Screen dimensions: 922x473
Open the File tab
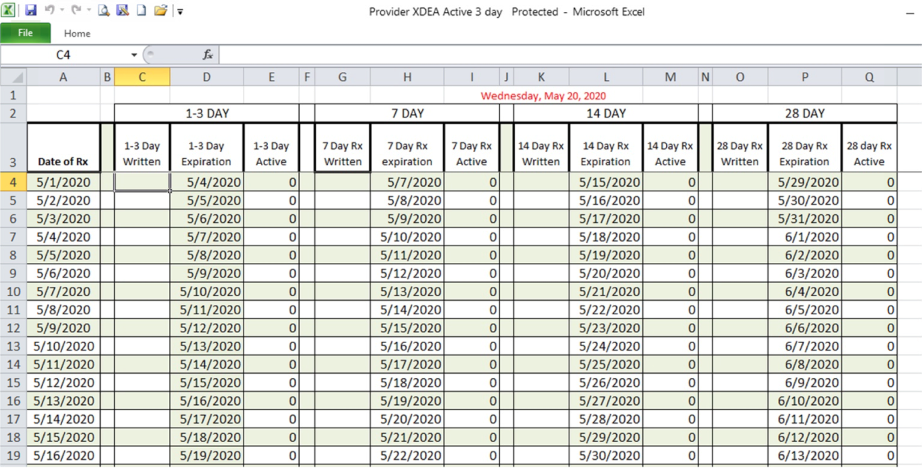25,33
